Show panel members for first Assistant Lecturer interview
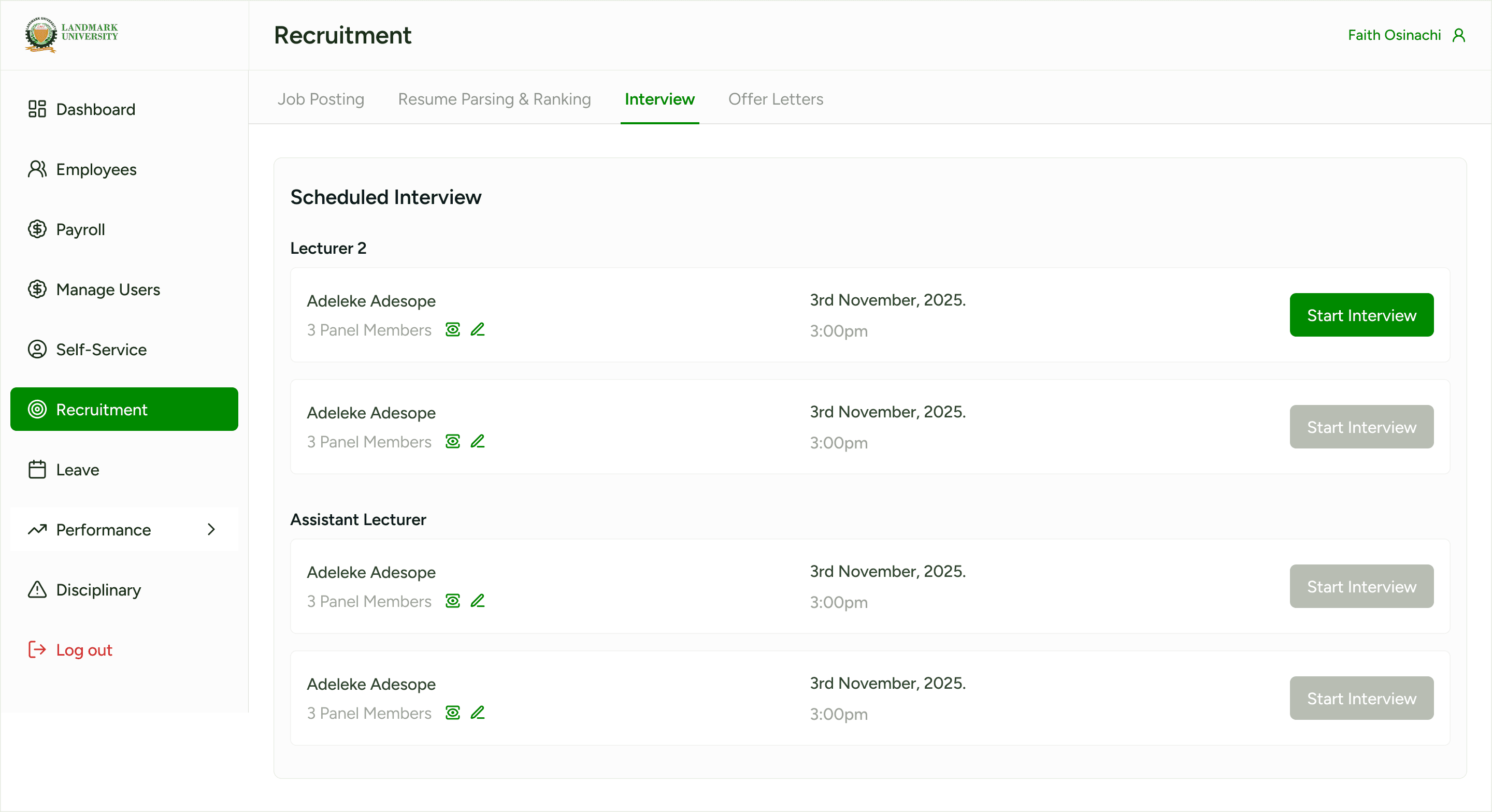1492x812 pixels. click(452, 601)
